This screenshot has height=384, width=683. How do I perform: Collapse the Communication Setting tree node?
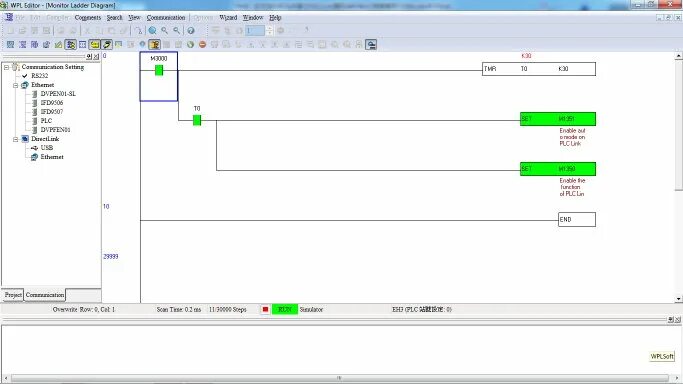(x=6, y=67)
